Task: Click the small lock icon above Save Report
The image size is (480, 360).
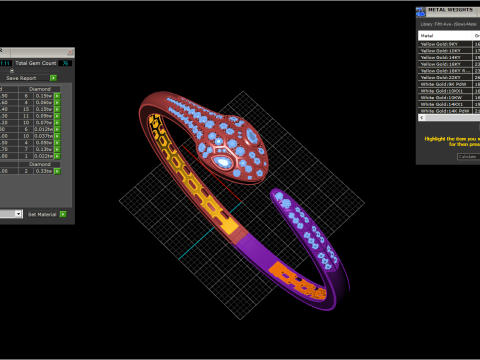Action: tap(12, 71)
